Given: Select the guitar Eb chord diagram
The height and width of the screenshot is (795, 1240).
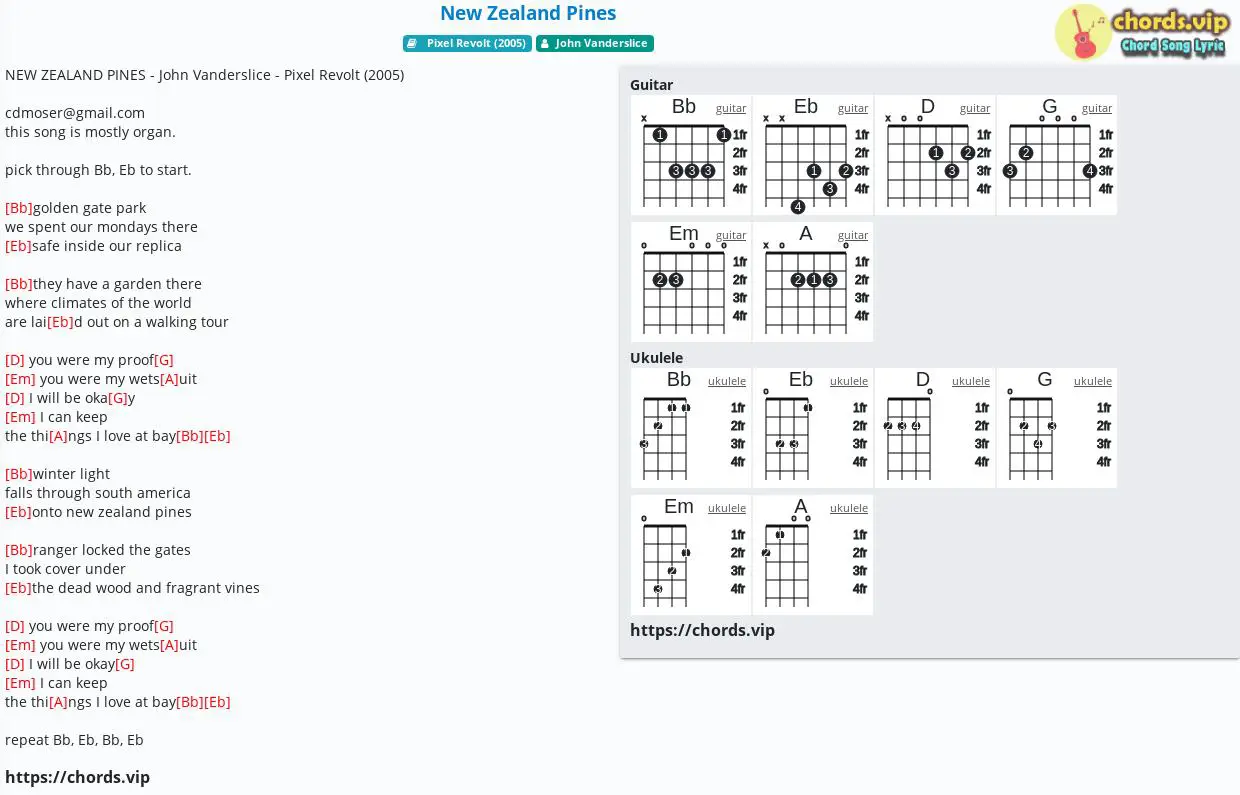Looking at the screenshot, I should pyautogui.click(x=813, y=155).
